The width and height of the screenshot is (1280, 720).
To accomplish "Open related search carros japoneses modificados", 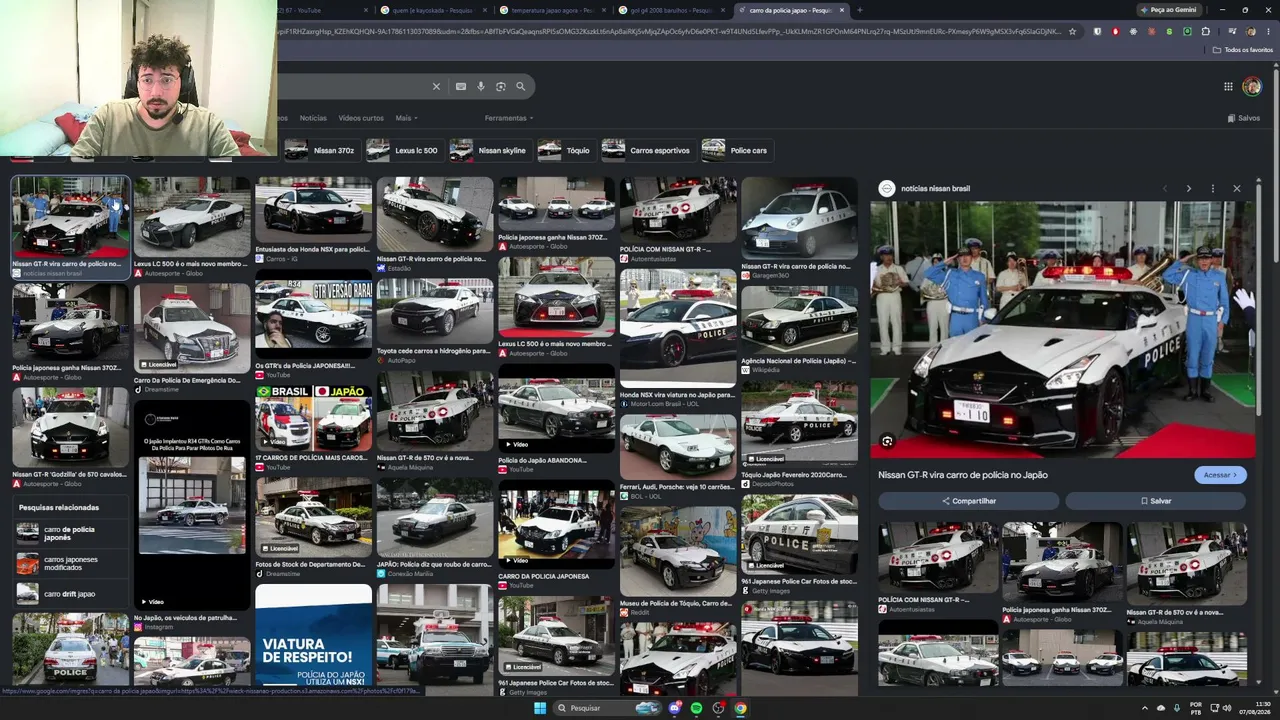I will point(72,564).
